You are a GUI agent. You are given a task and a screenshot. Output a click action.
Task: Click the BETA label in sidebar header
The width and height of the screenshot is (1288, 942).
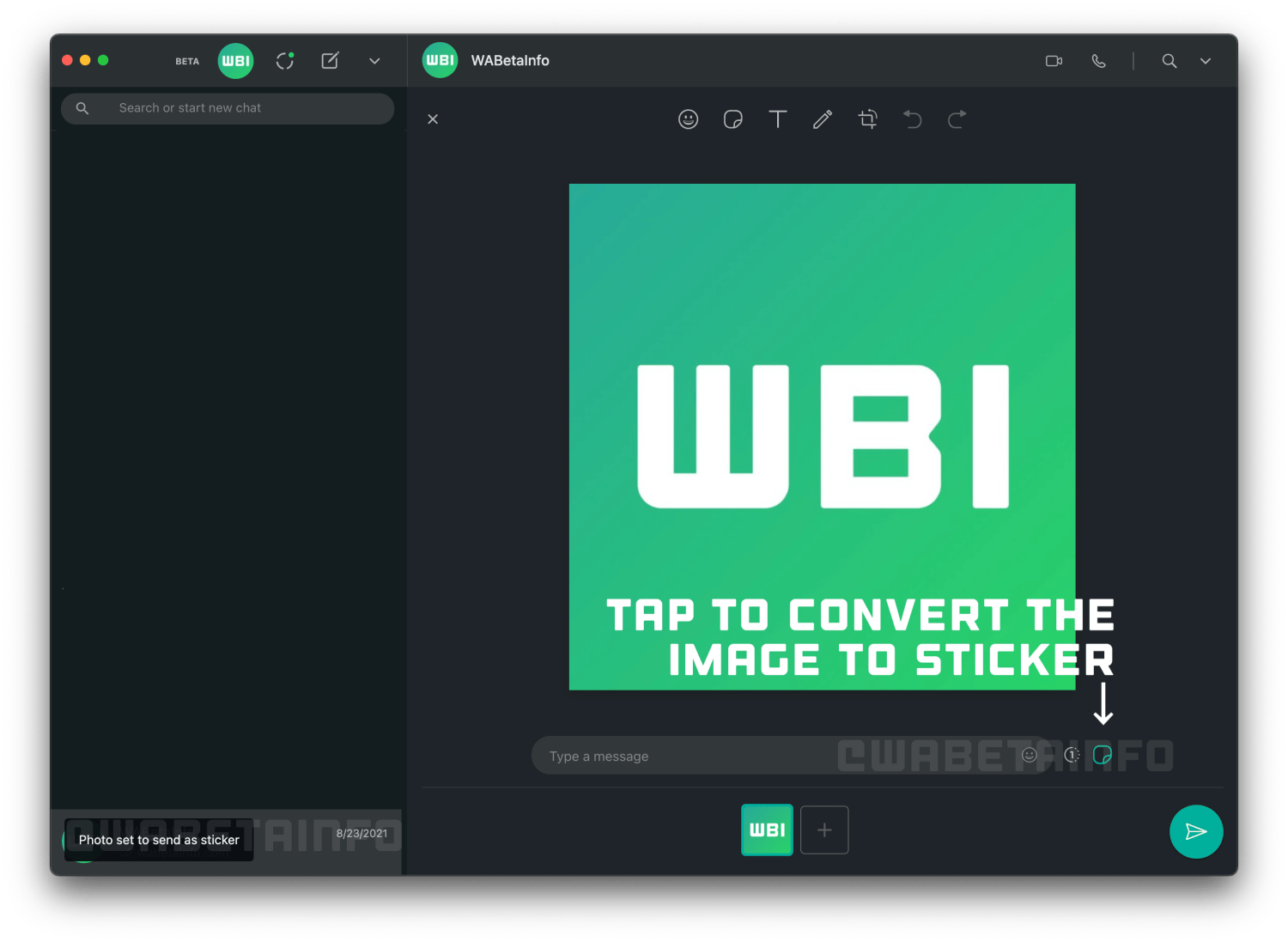187,62
